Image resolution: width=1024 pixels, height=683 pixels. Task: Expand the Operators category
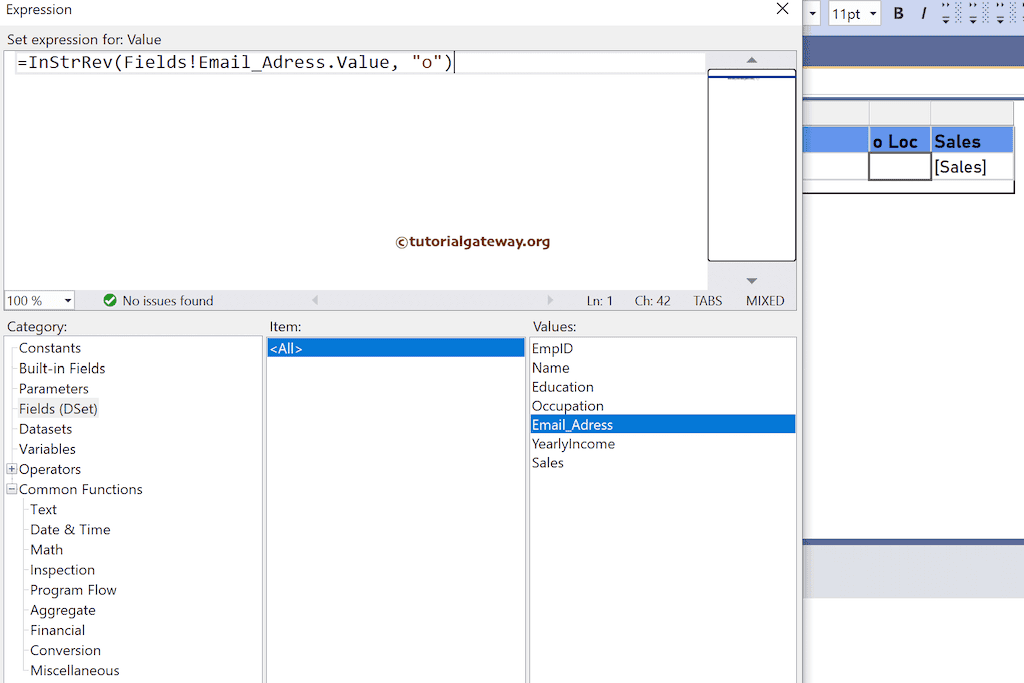(x=12, y=469)
